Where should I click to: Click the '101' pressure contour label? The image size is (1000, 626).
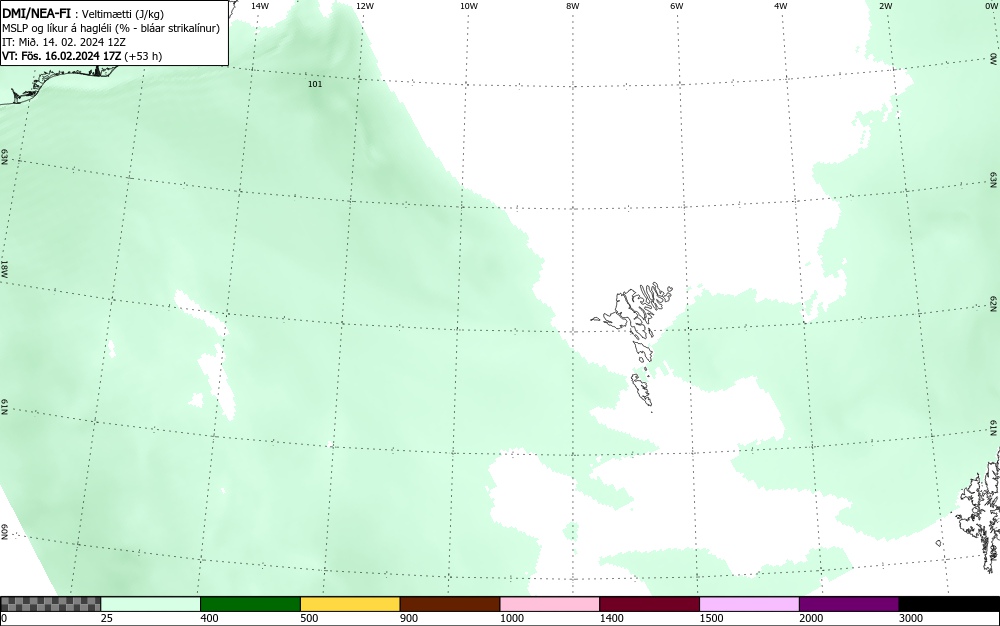point(315,84)
